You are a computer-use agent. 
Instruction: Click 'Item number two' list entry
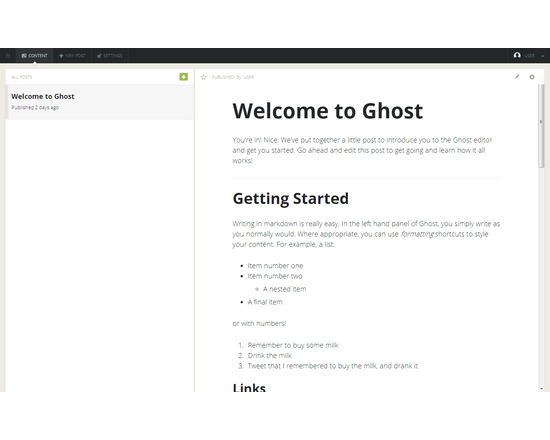(x=275, y=276)
